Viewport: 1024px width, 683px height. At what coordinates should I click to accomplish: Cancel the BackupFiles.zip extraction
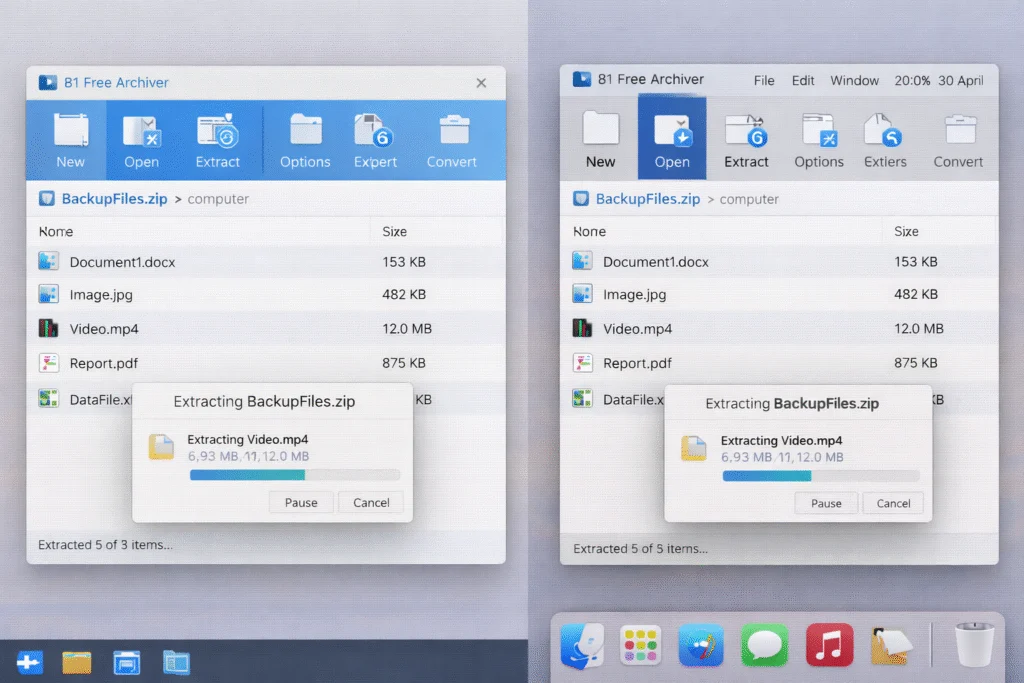pyautogui.click(x=371, y=502)
